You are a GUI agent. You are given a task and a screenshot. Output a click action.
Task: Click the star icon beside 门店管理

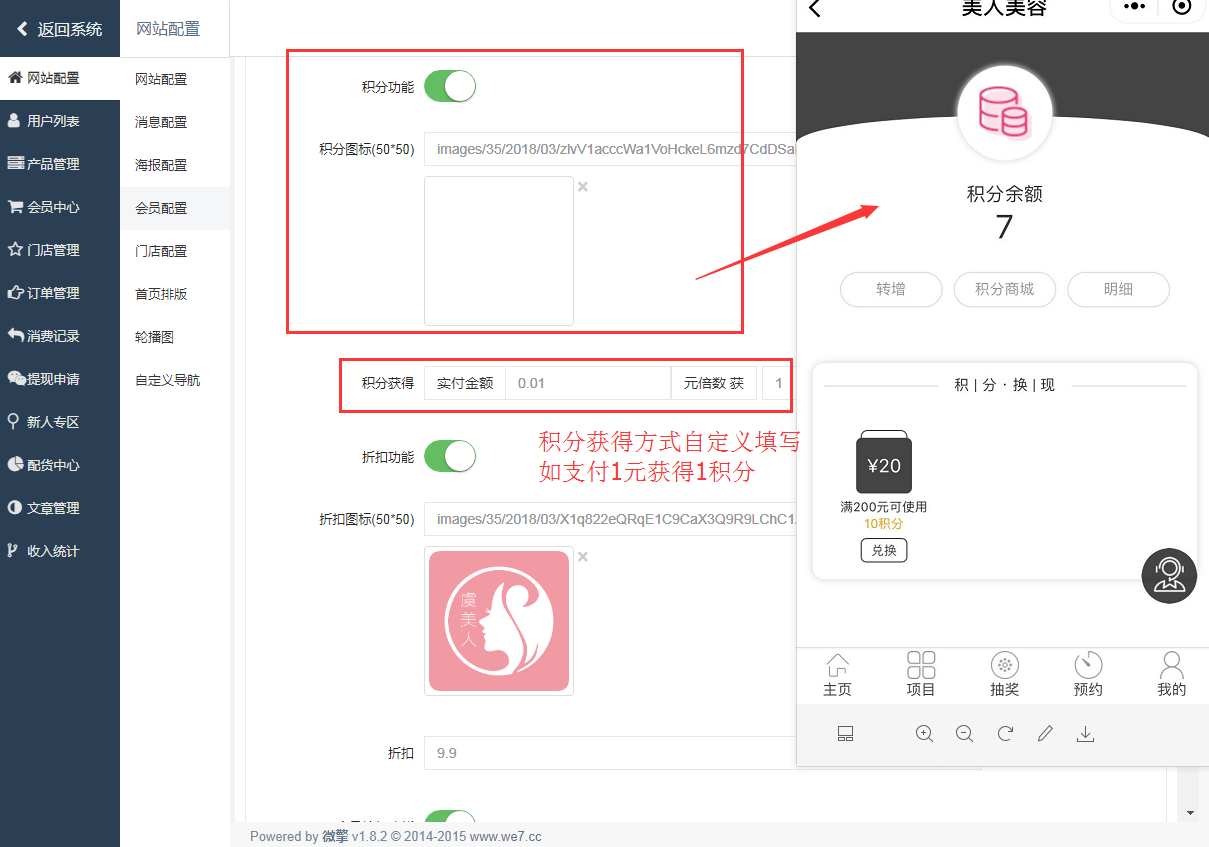pyautogui.click(x=15, y=249)
